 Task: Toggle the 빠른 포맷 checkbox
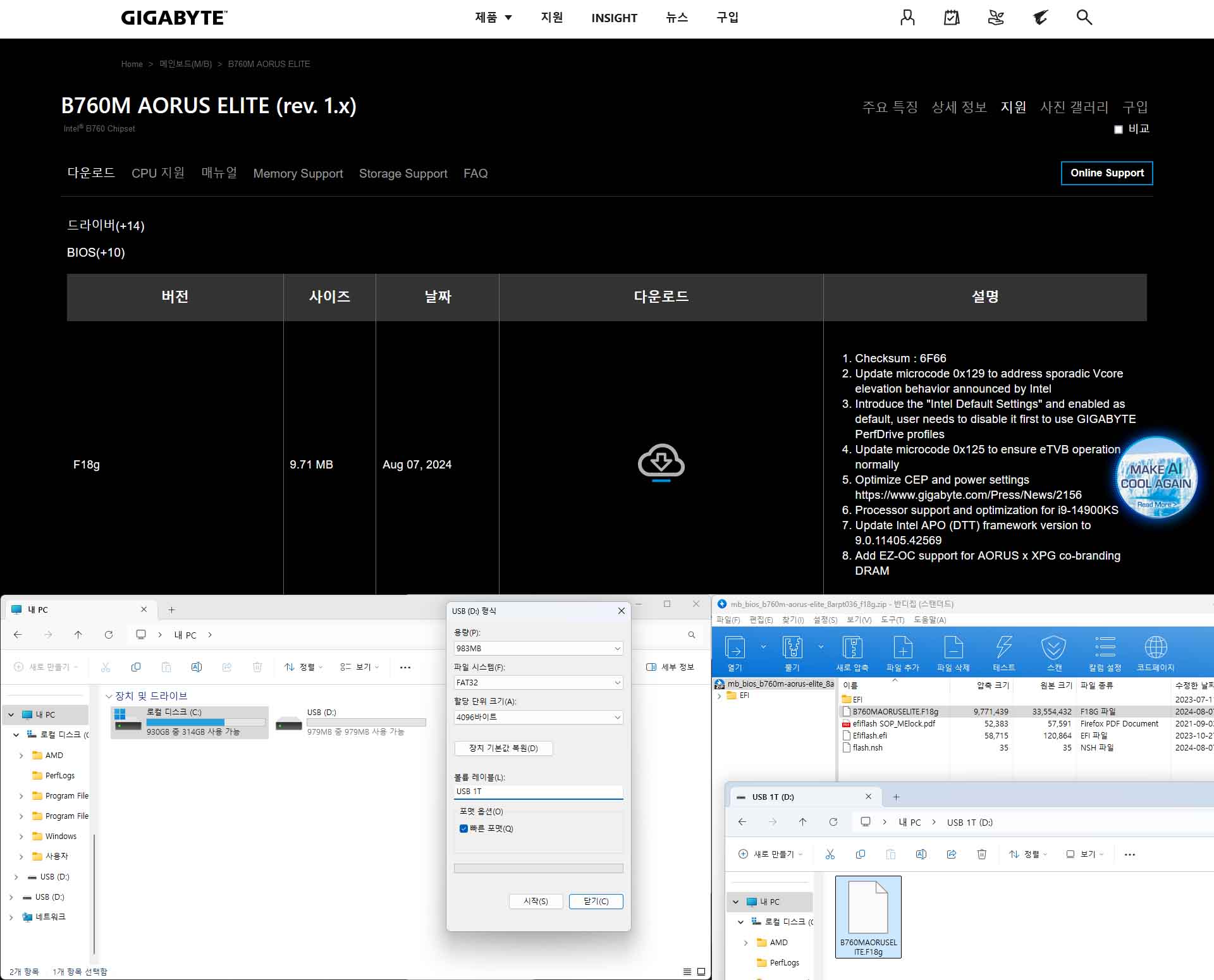463,828
